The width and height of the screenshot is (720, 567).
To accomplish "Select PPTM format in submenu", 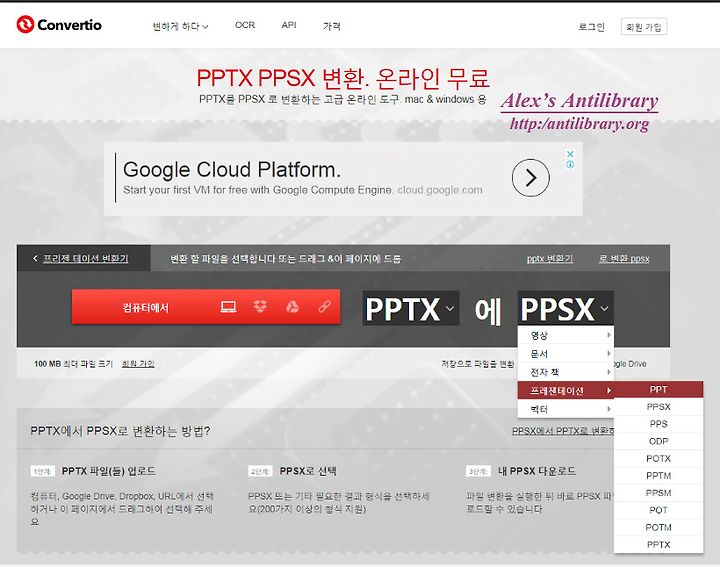I will [658, 476].
